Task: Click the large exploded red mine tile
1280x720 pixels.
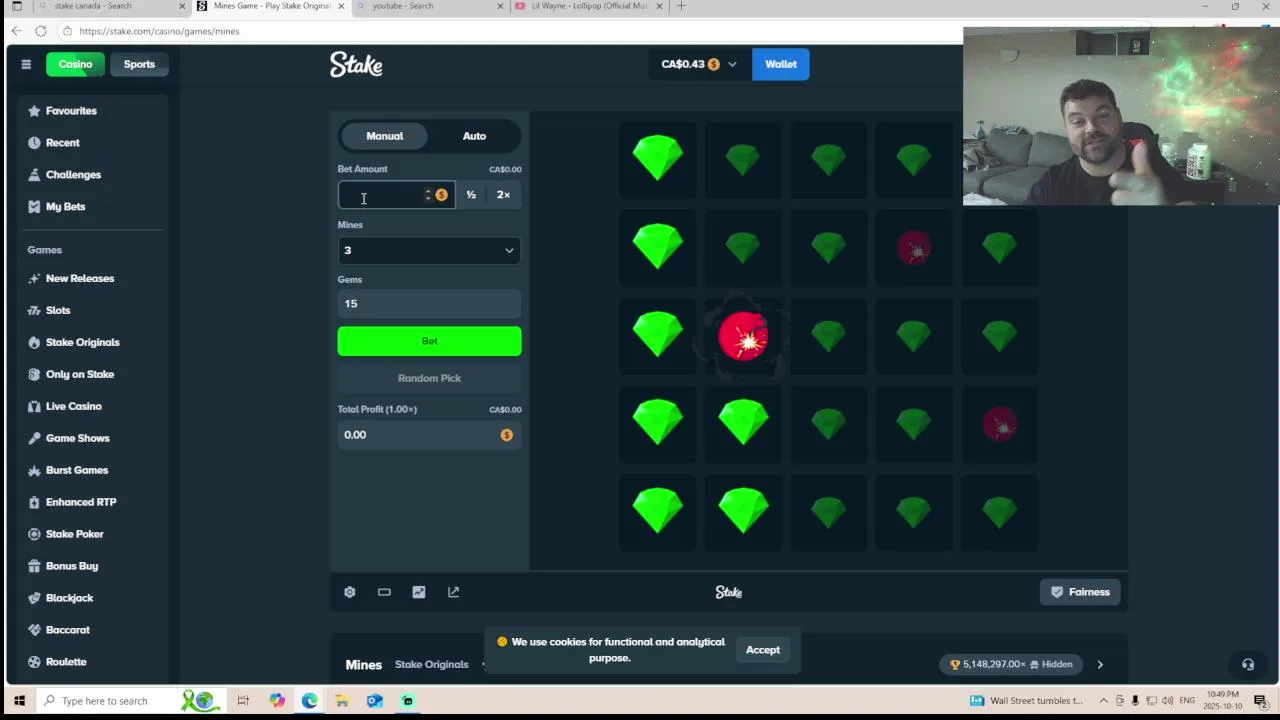Action: pyautogui.click(x=743, y=336)
